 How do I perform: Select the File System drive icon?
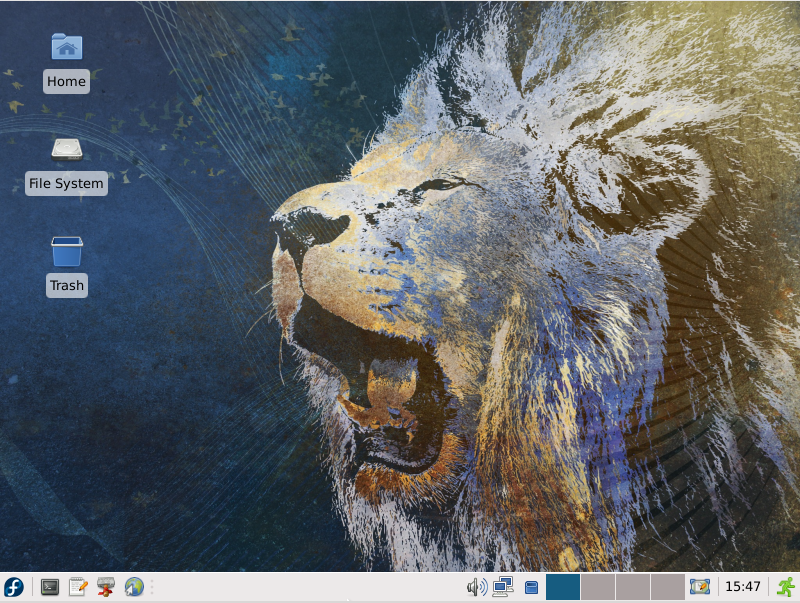[67, 149]
